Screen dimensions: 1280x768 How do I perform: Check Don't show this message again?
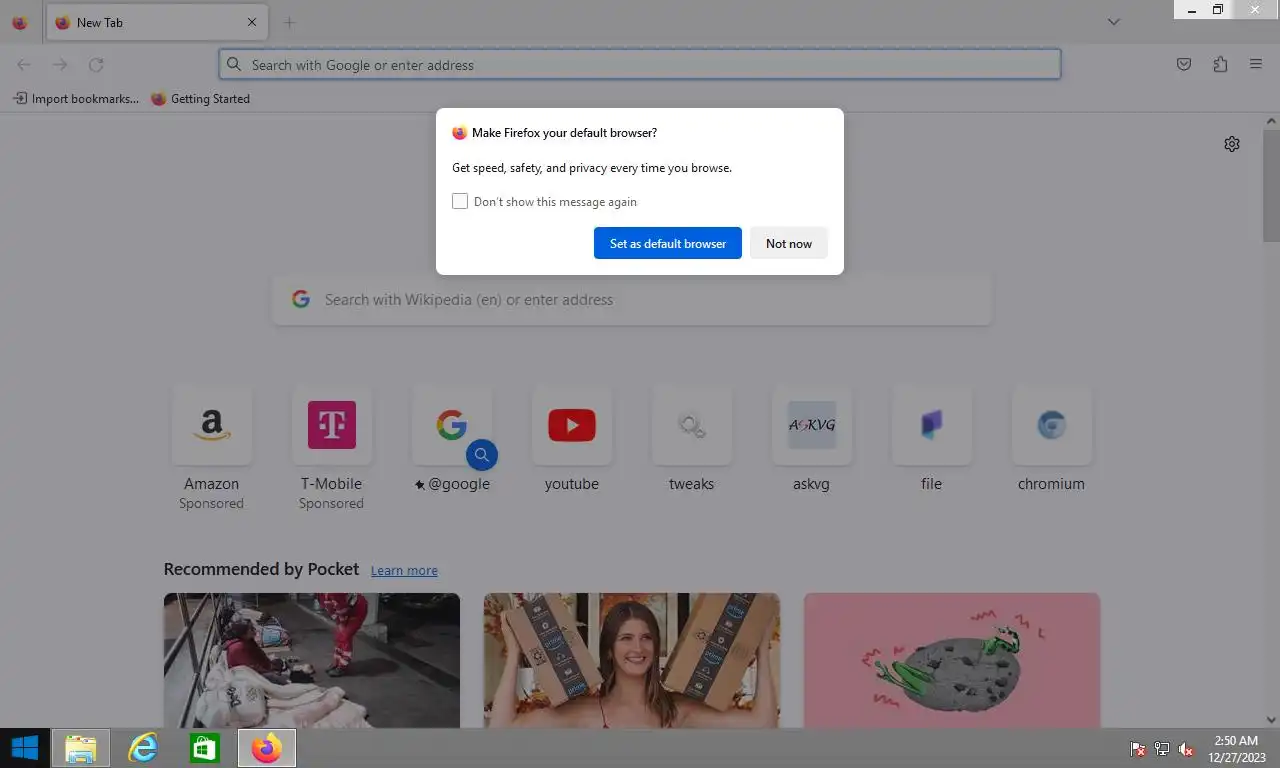[x=460, y=201]
